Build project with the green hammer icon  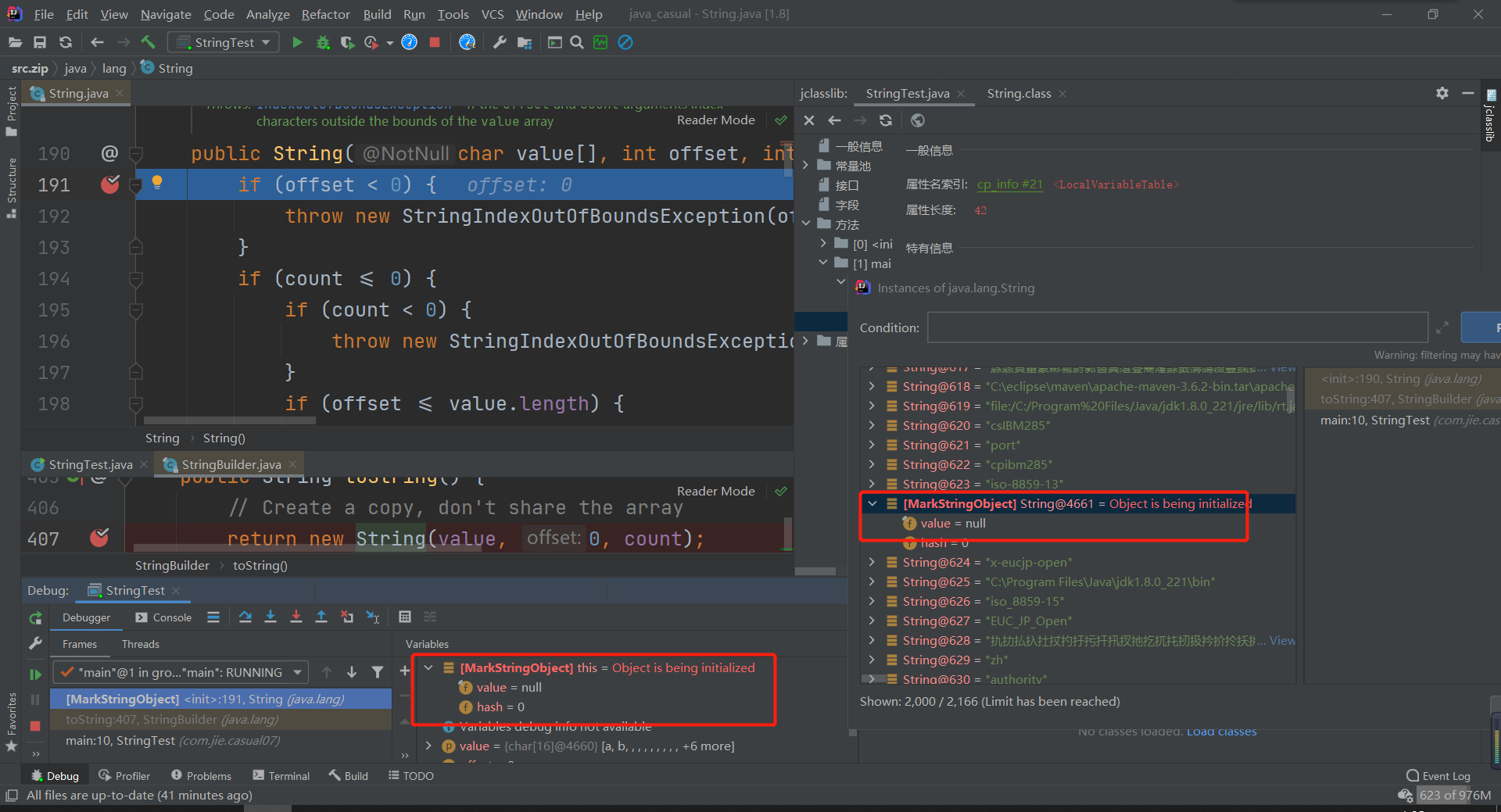pyautogui.click(x=148, y=42)
